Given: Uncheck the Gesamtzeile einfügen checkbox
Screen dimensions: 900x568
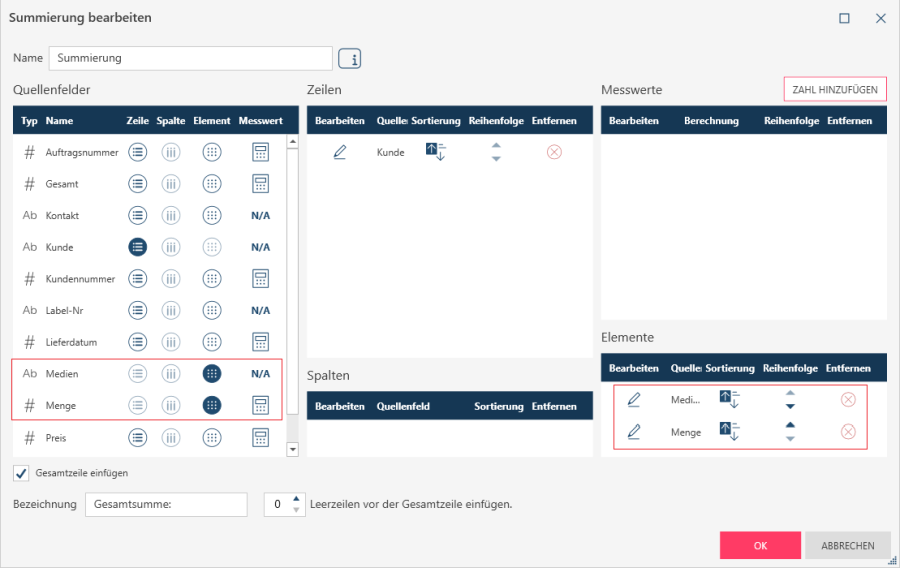Looking at the screenshot, I should point(21,473).
